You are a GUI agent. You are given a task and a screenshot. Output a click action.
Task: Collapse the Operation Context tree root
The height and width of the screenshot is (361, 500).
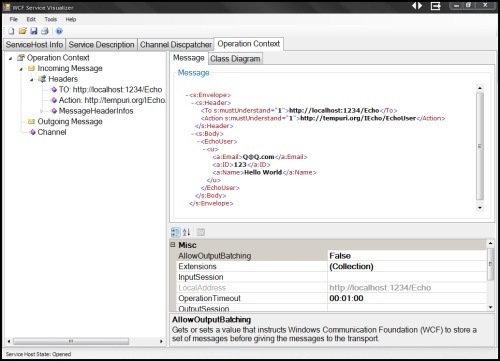tap(10, 58)
